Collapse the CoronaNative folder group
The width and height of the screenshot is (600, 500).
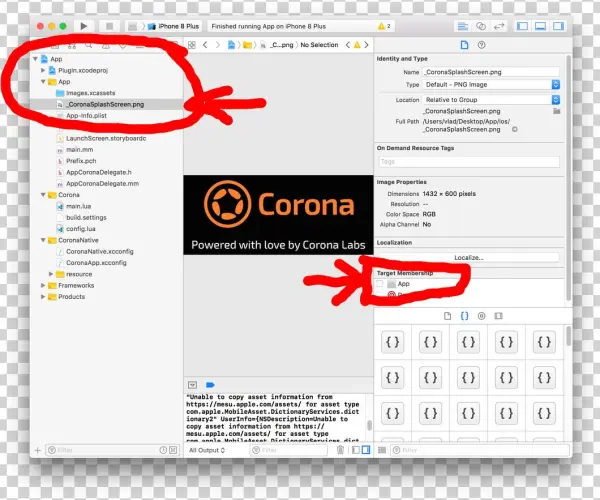tap(43, 240)
